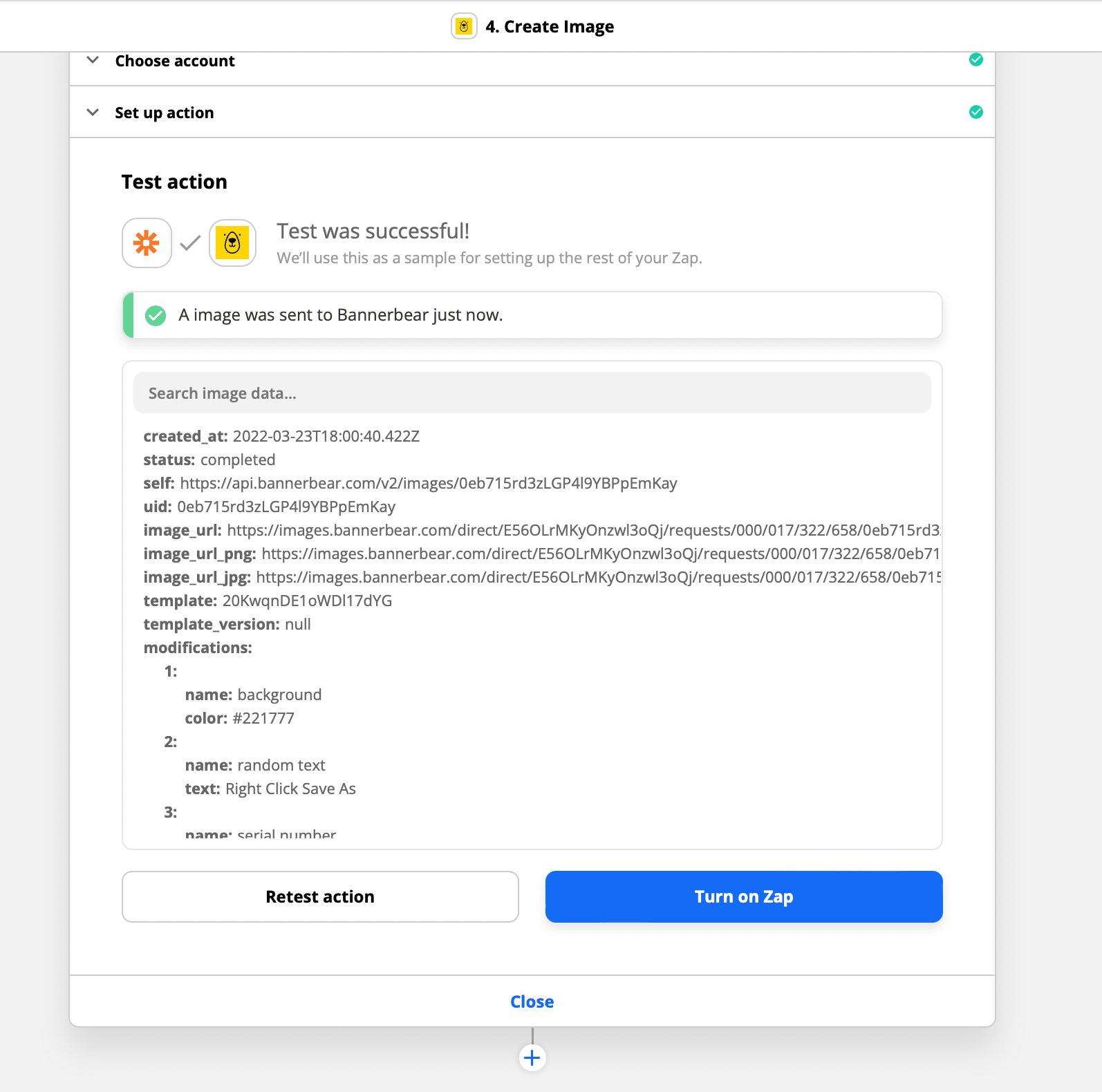
Task: Click Set up action green status checkmark
Action: (976, 112)
